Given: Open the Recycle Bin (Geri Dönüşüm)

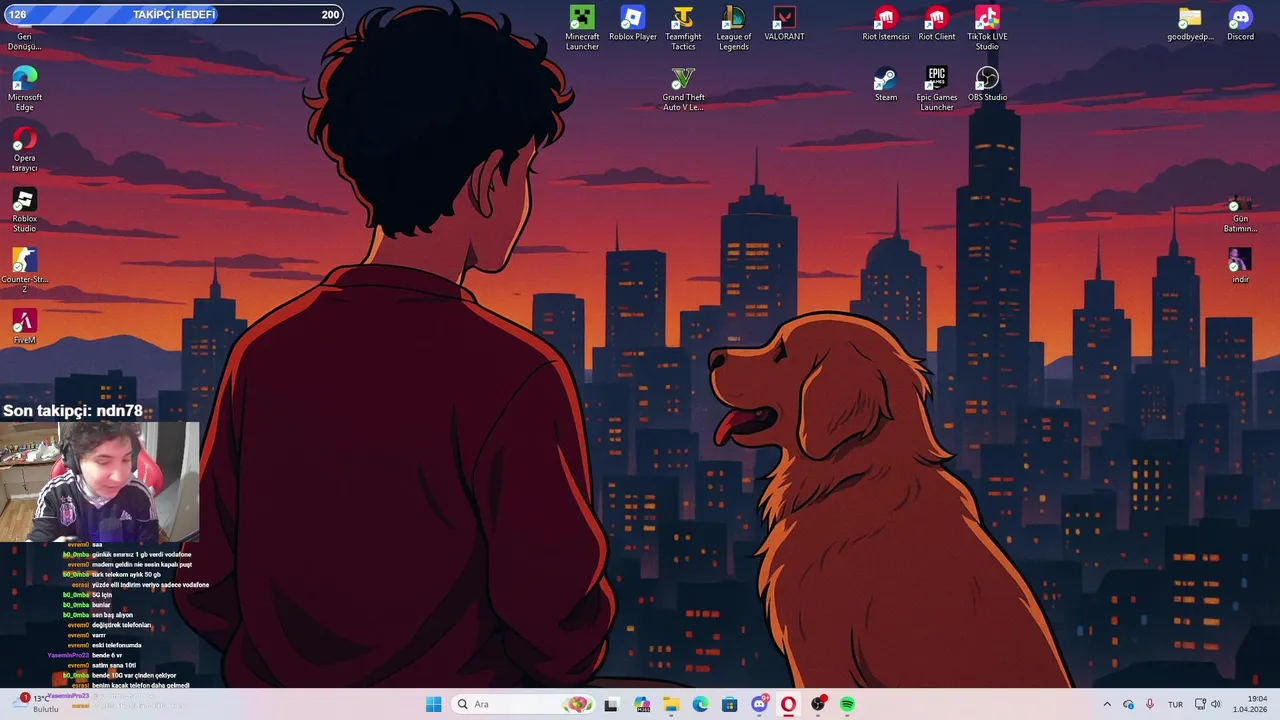Looking at the screenshot, I should click(24, 38).
